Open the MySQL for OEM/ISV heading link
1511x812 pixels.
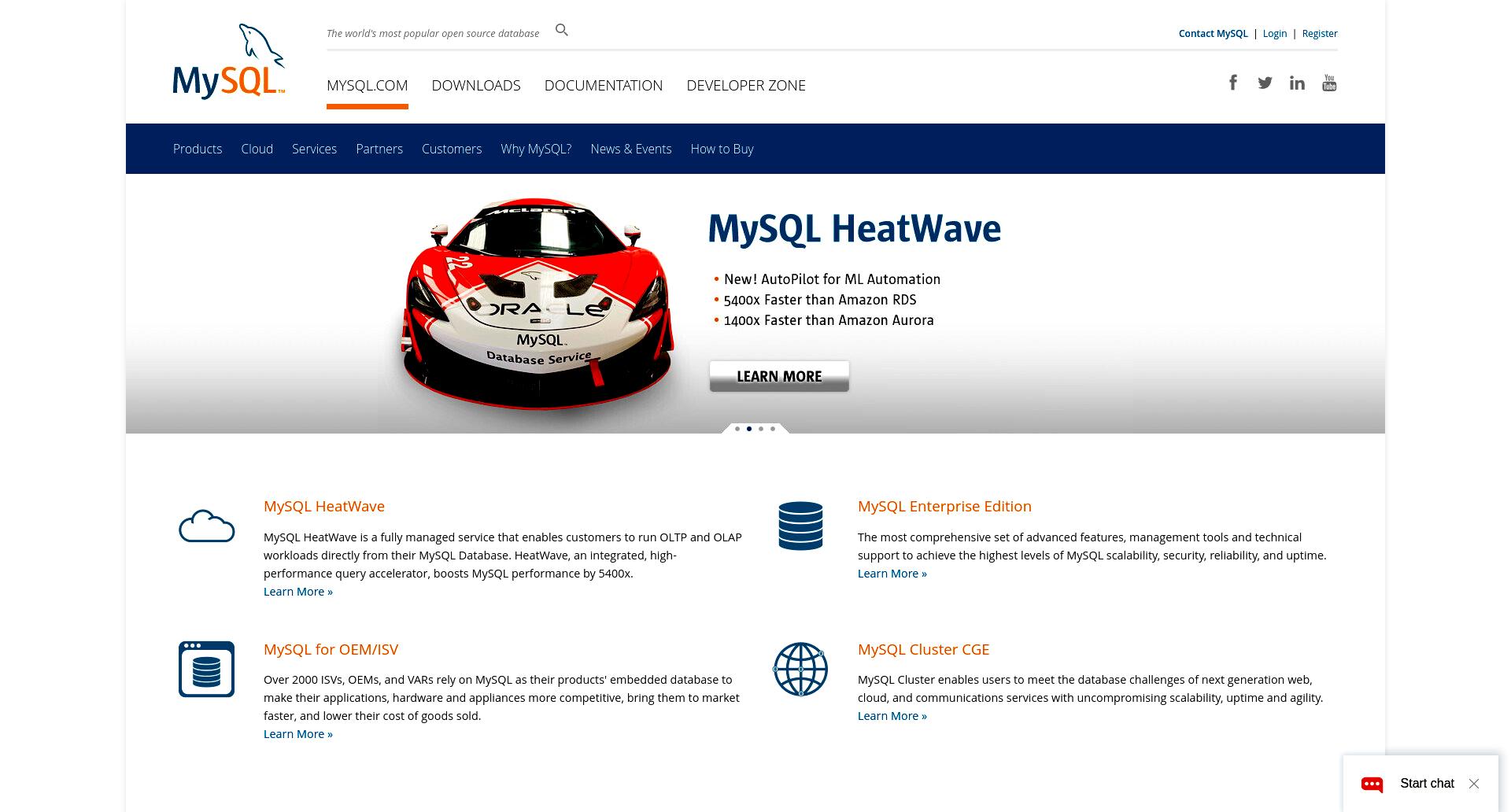tap(331, 649)
